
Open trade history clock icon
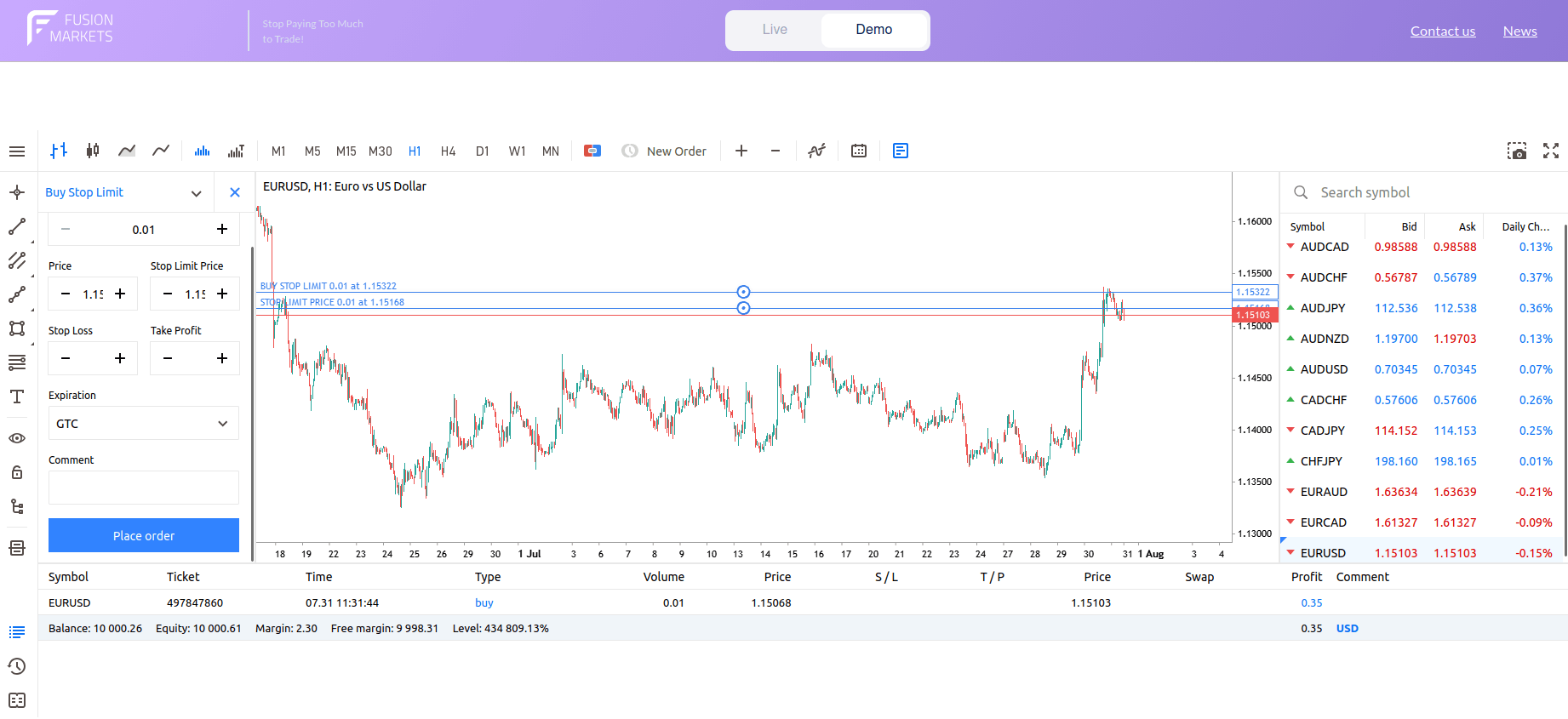point(17,666)
